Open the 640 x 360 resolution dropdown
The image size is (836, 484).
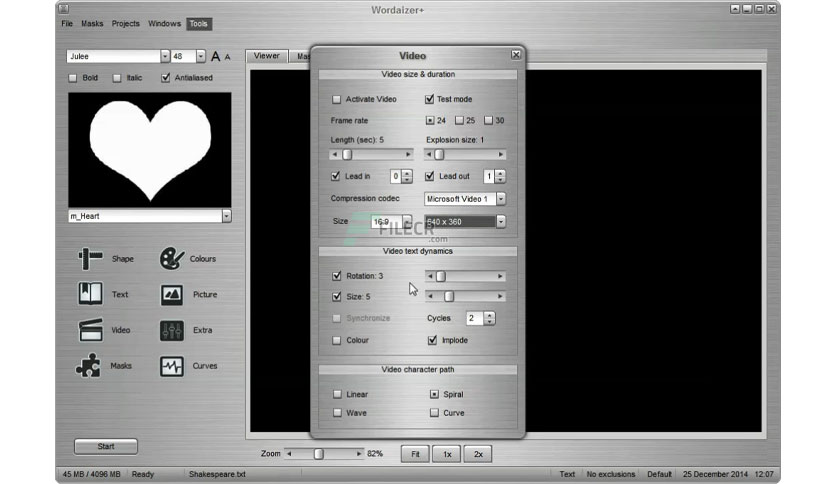pyautogui.click(x=501, y=221)
